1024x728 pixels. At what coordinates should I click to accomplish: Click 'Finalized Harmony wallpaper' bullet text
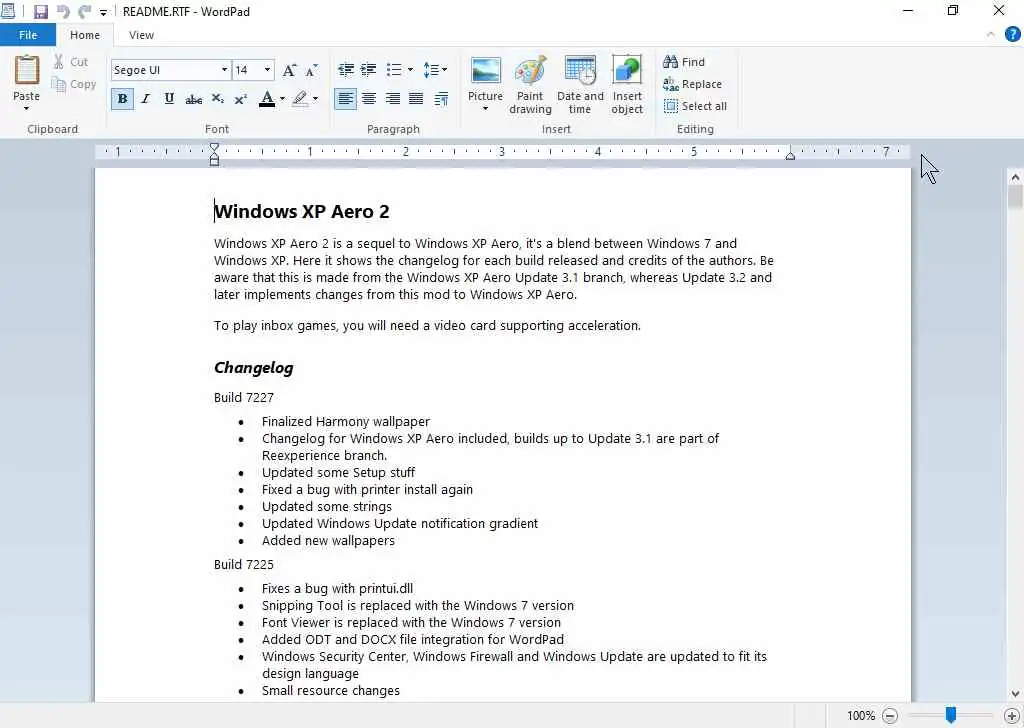346,422
